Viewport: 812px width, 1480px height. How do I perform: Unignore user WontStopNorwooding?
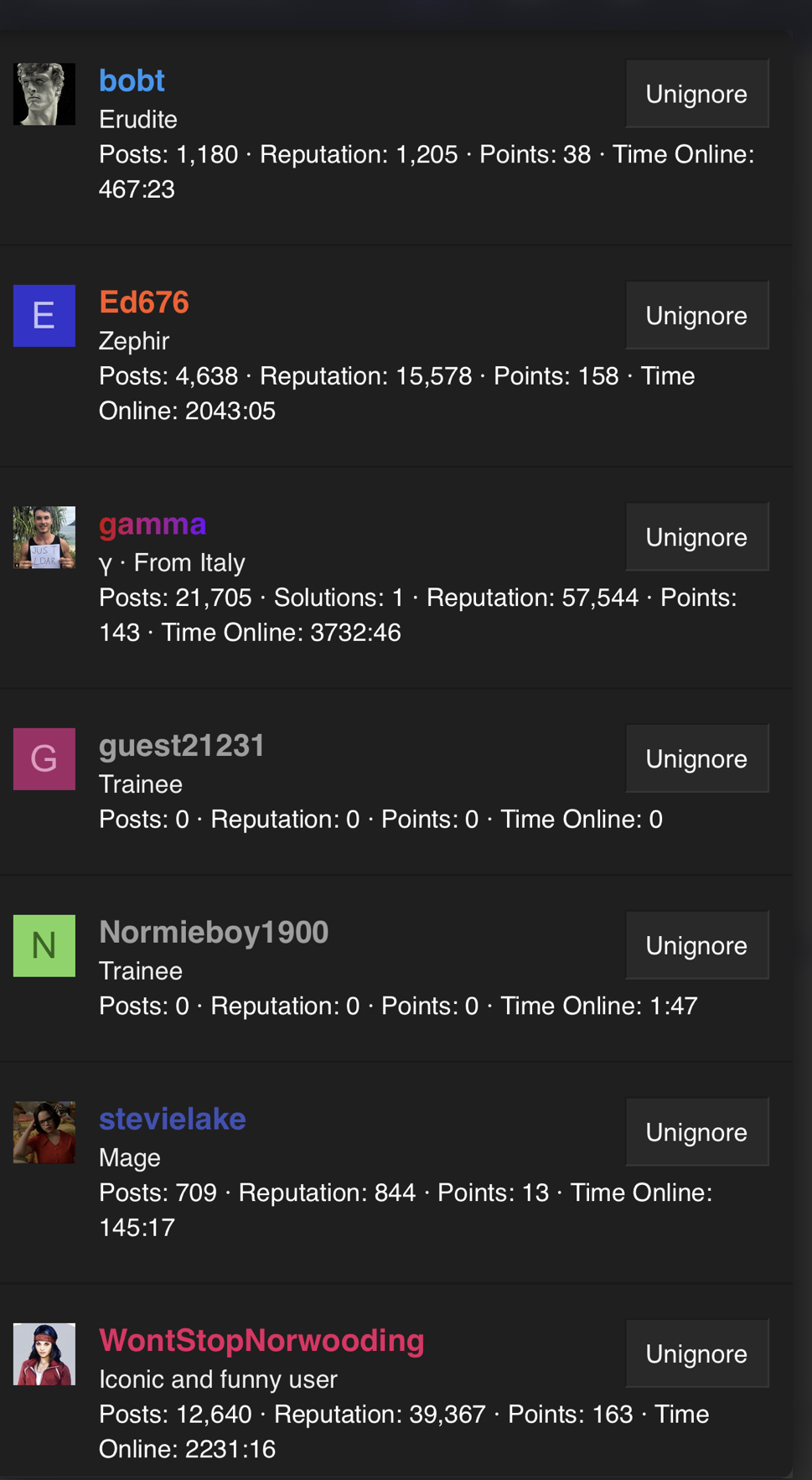[x=697, y=1353]
